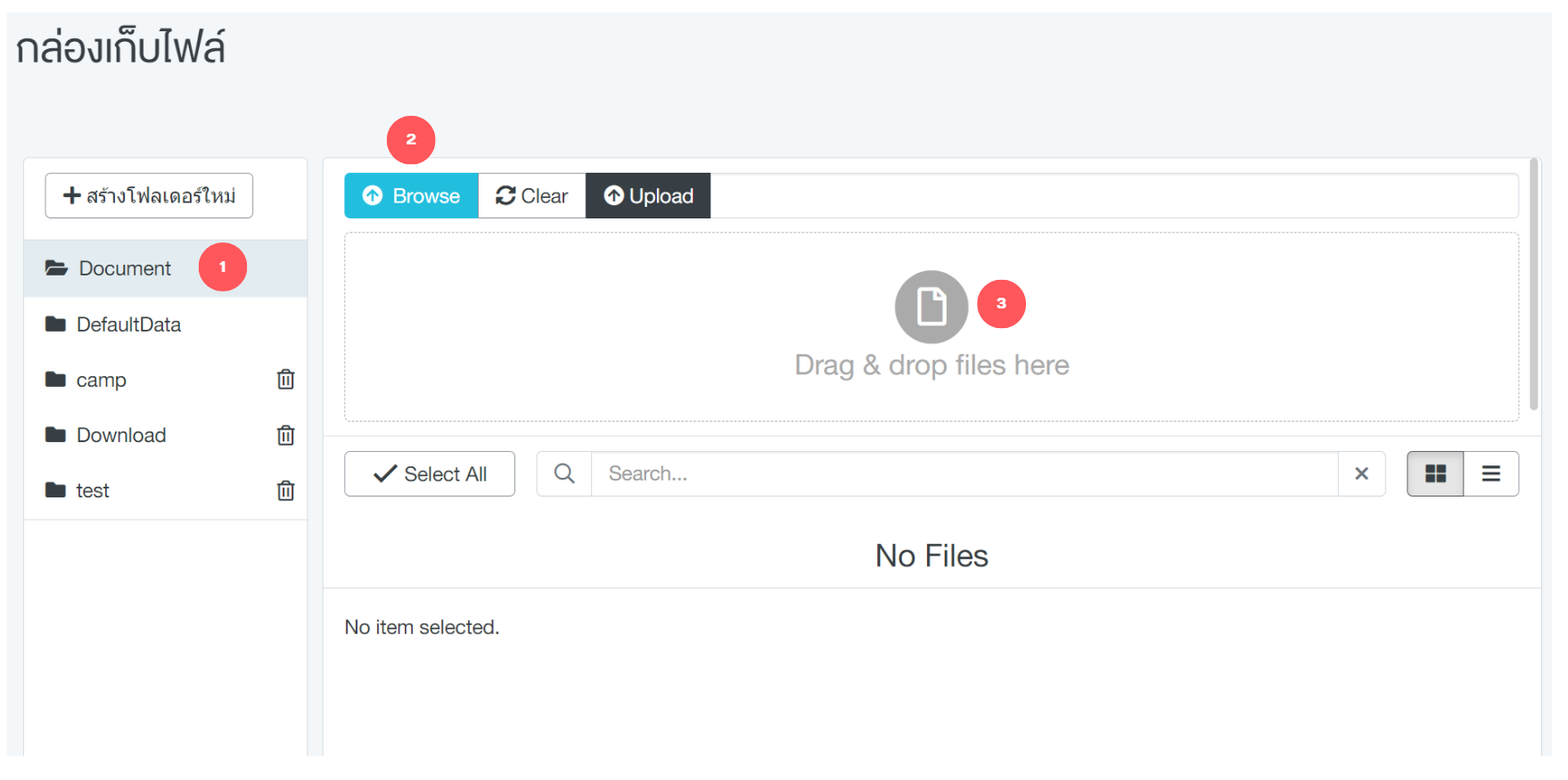Open the DefaultData folder
This screenshot has width=1568, height=780.
128,324
